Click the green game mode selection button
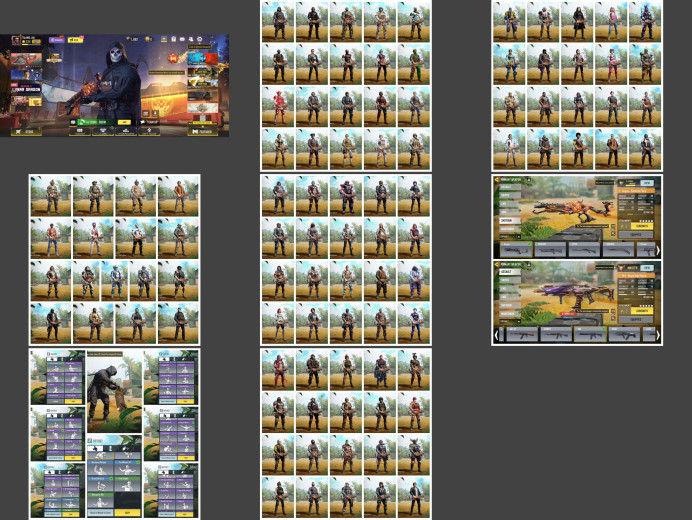This screenshot has height=520, width=692. [x=96, y=122]
